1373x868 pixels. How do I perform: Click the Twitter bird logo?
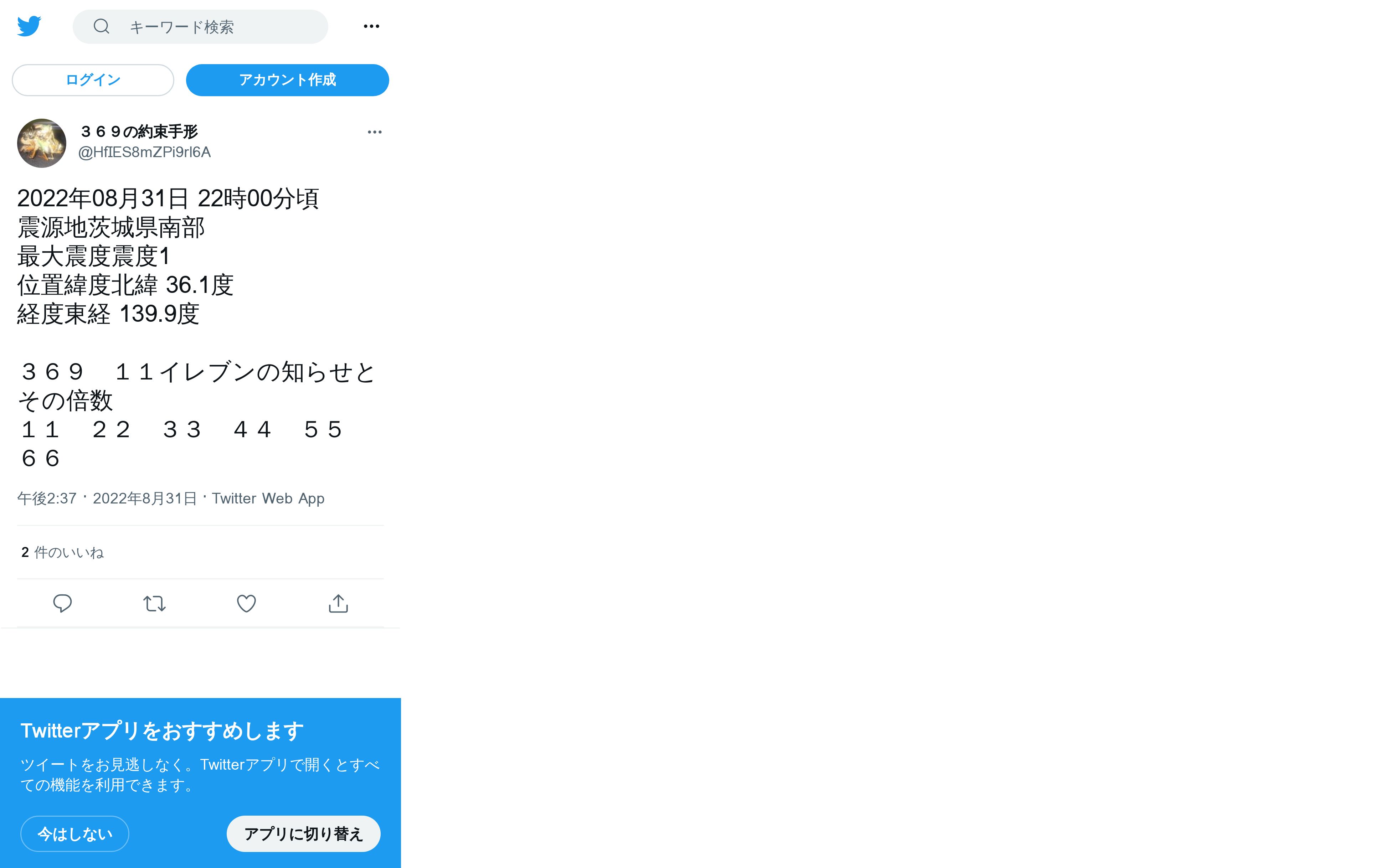tap(29, 26)
